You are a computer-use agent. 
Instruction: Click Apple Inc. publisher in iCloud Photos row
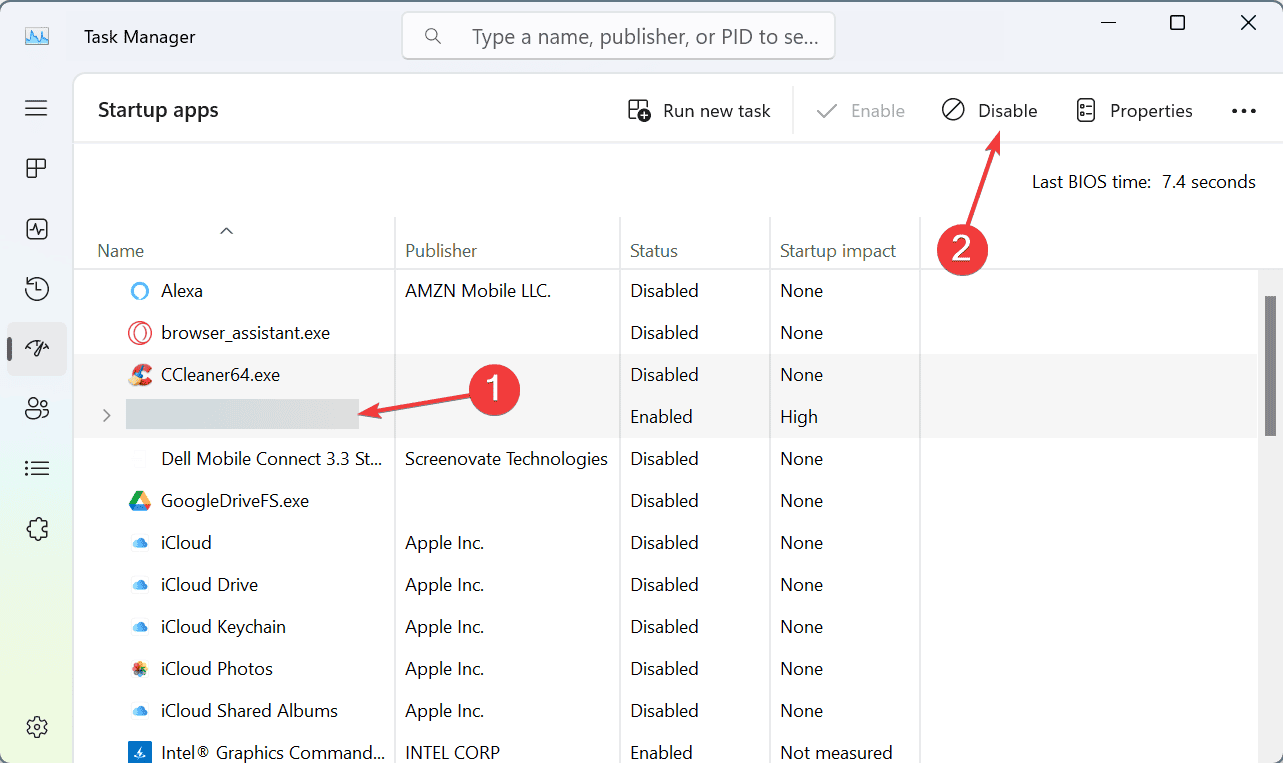(x=444, y=669)
